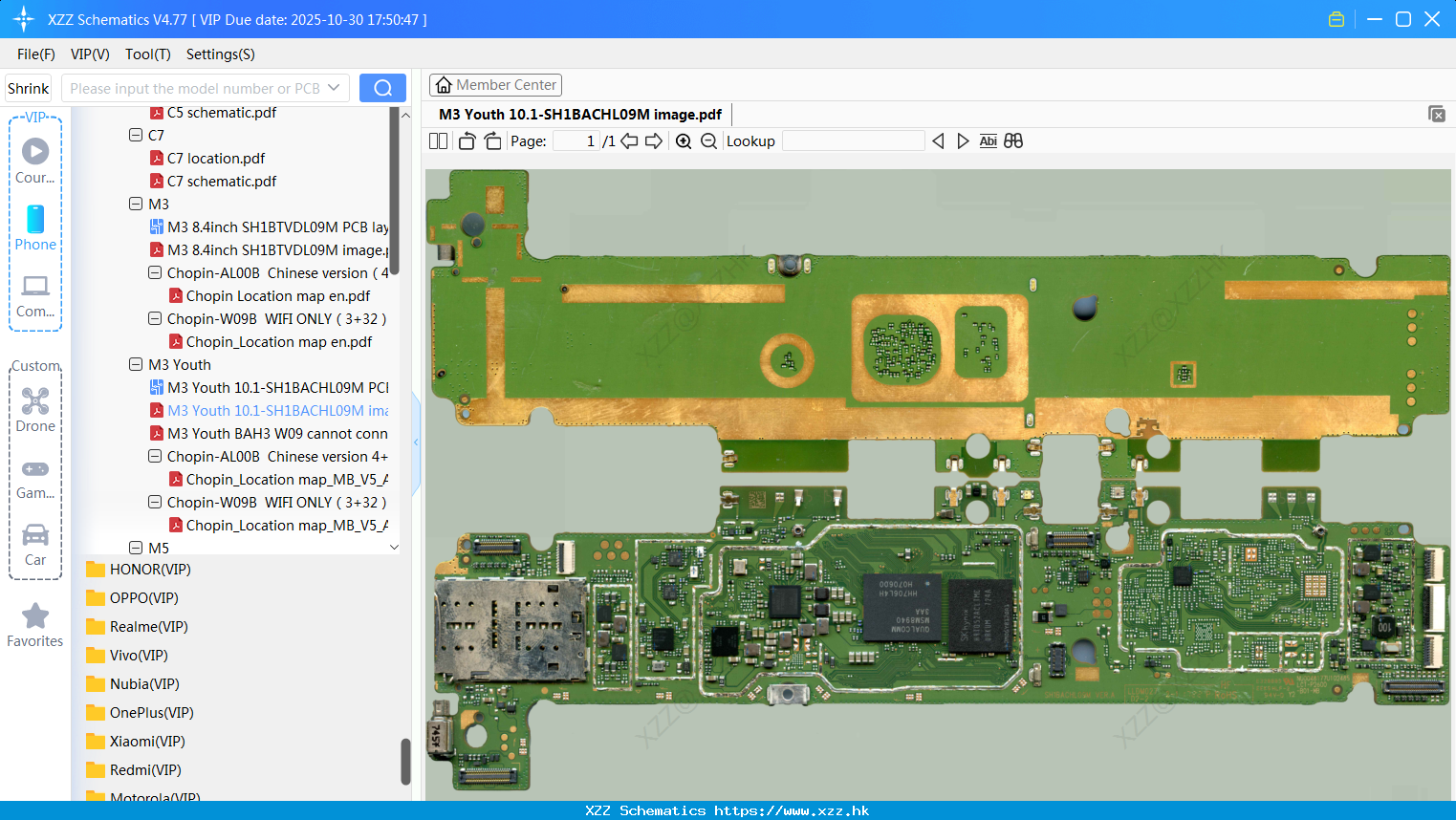This screenshot has height=820, width=1456.
Task: Zoom out of the PDF image
Action: point(708,141)
